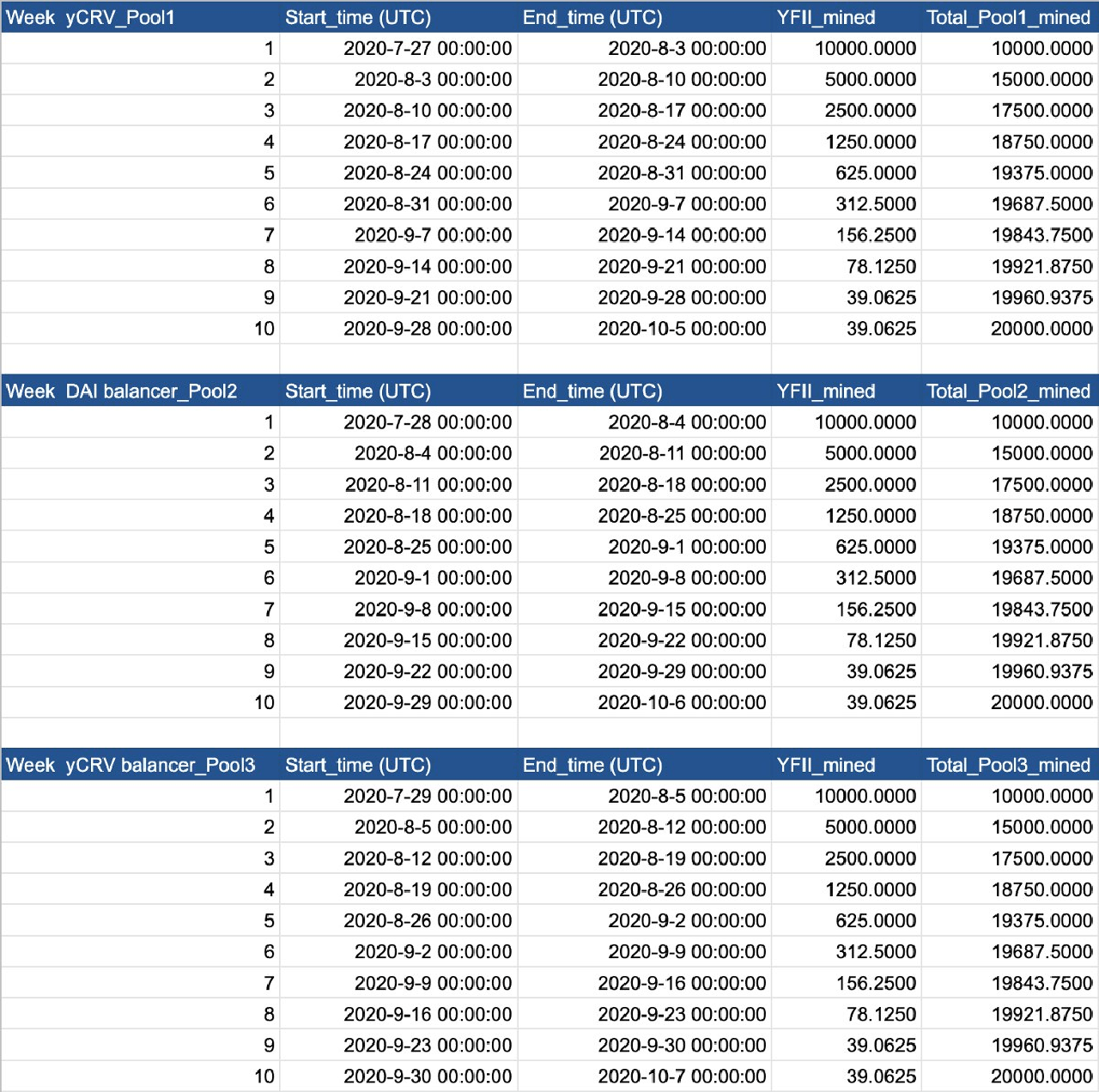Select Total_Pool2_mined cell '19960.9375'
This screenshot has height=1092, width=1099.
coord(1010,671)
